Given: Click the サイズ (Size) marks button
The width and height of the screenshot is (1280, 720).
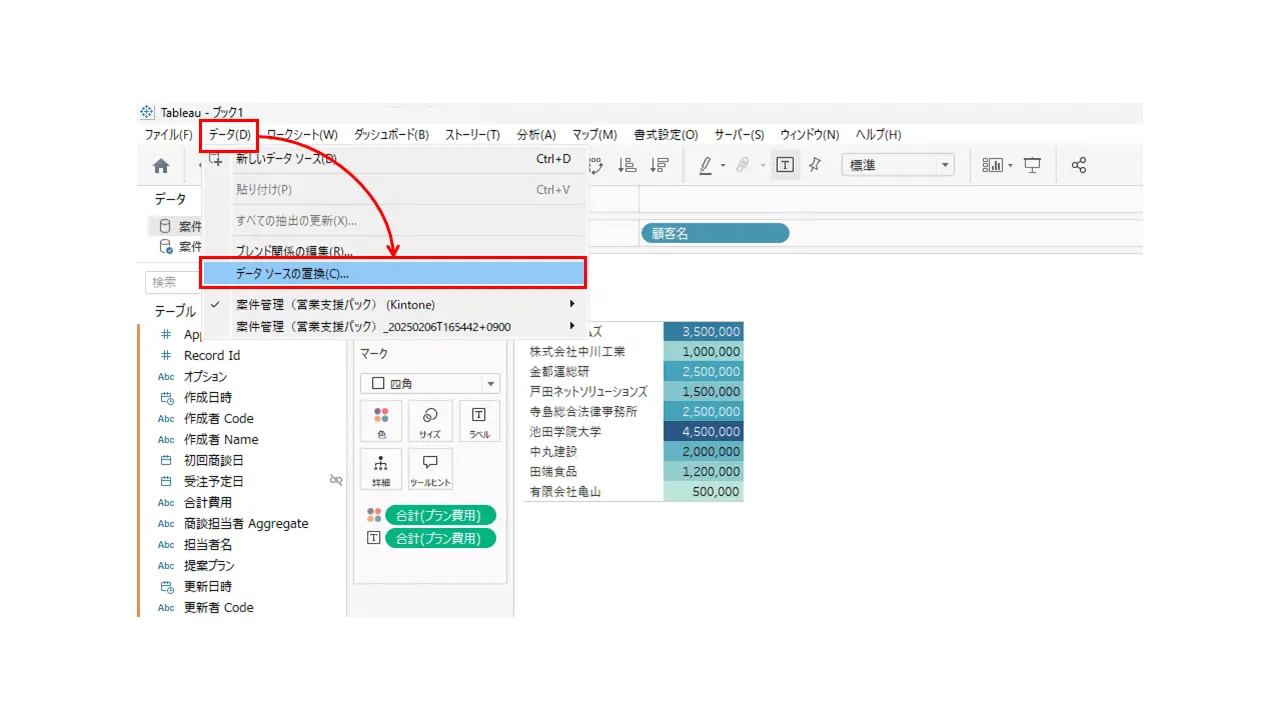Looking at the screenshot, I should 430,421.
